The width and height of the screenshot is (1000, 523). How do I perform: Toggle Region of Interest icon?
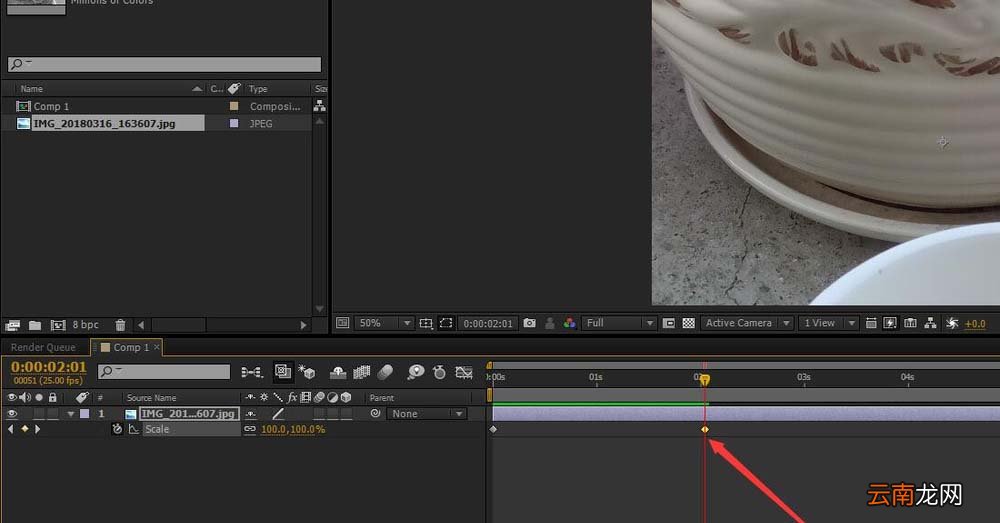(x=668, y=323)
